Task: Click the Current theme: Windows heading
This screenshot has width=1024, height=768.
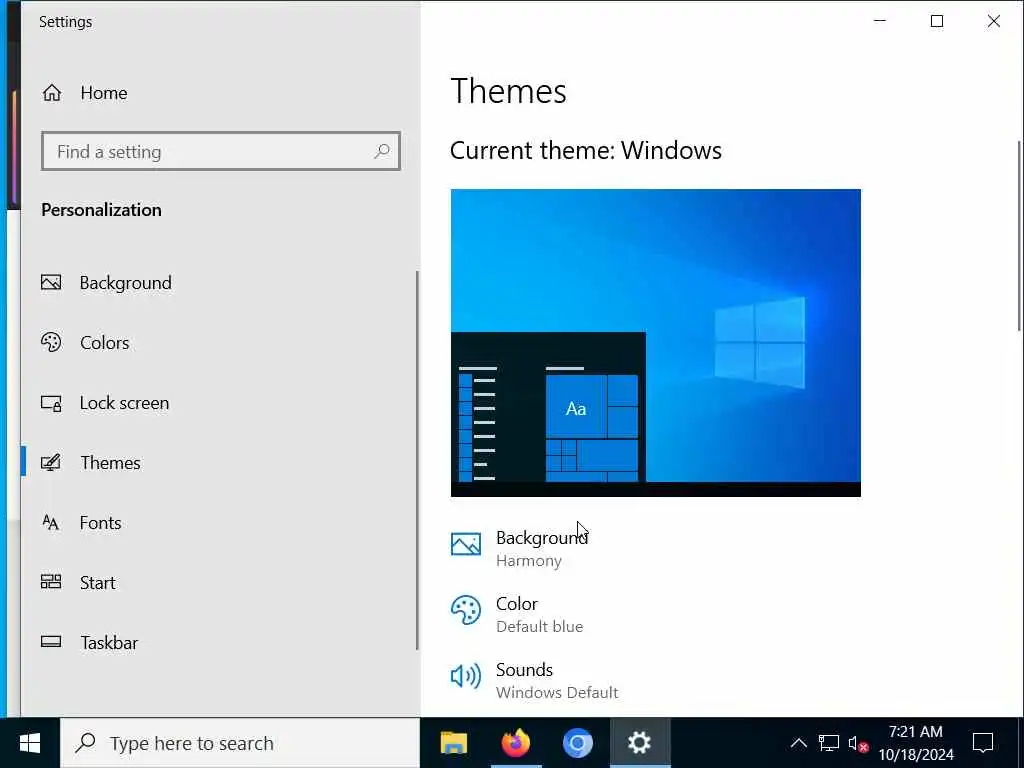Action: point(586,151)
